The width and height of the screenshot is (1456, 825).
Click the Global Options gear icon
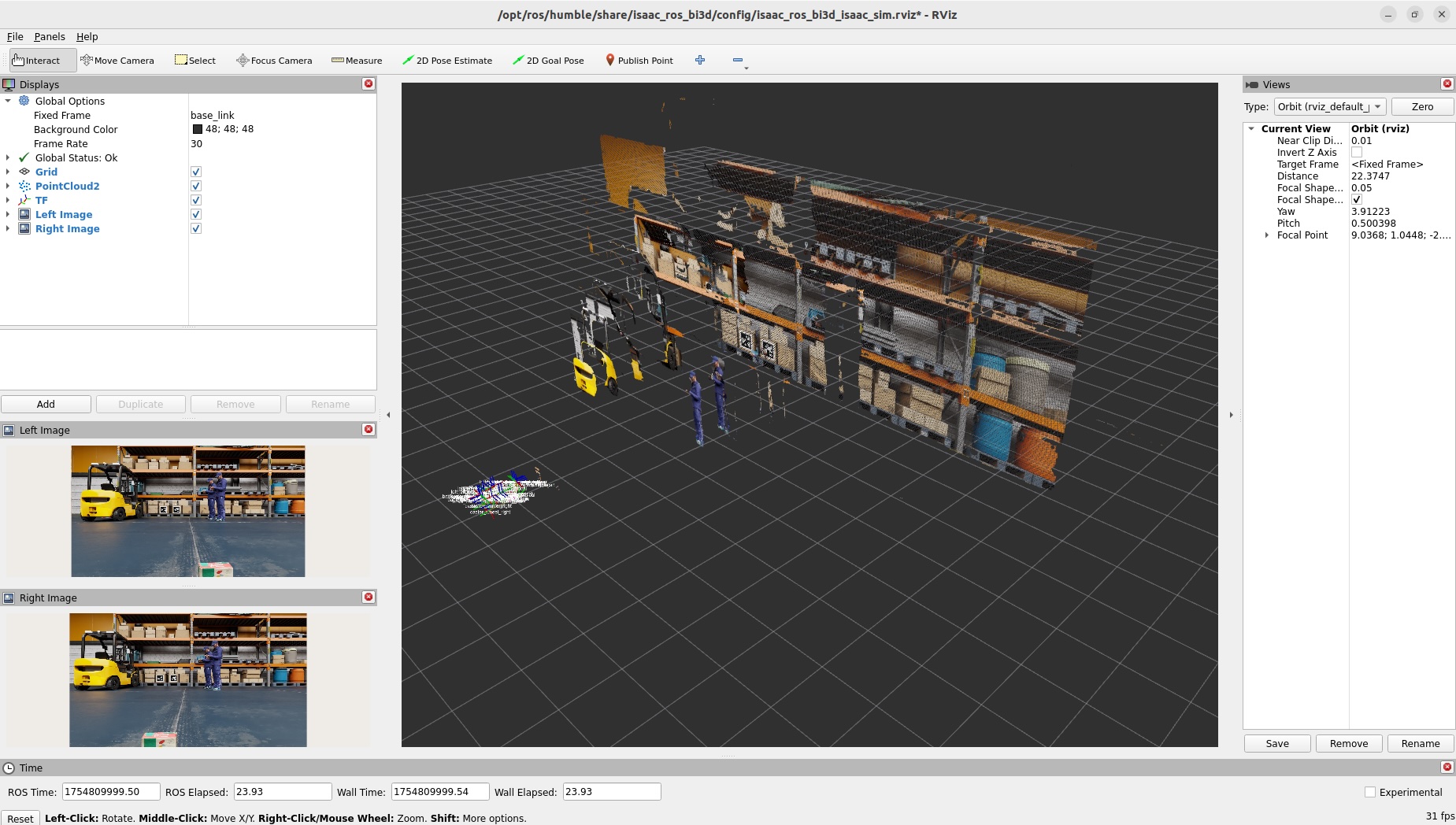coord(24,101)
